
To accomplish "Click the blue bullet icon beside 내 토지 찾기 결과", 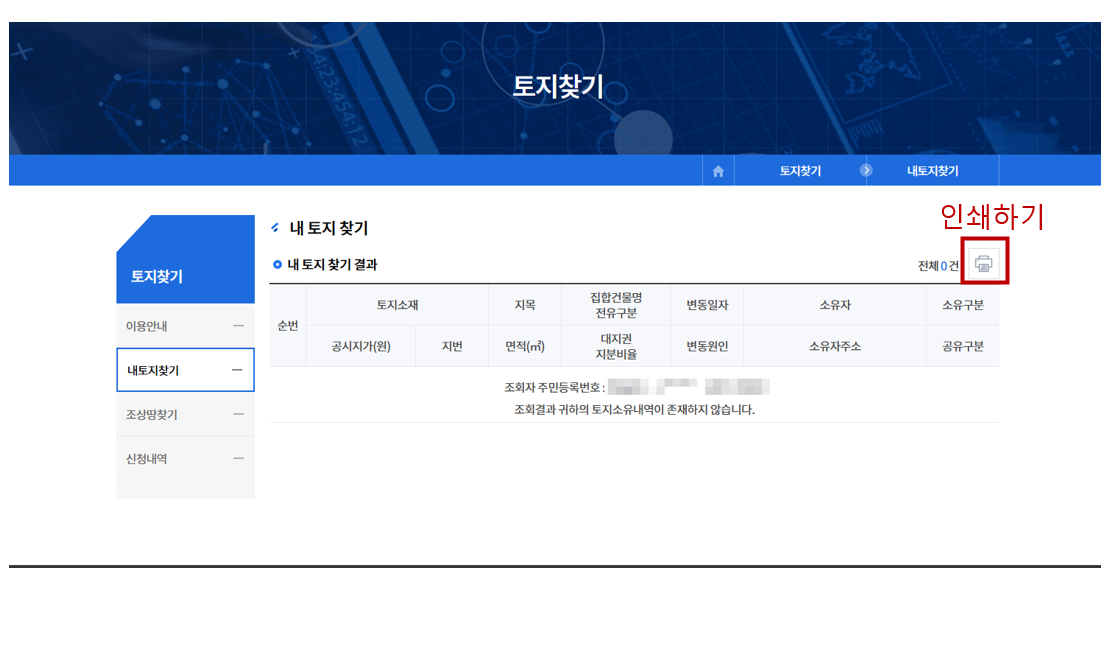I will tap(278, 265).
